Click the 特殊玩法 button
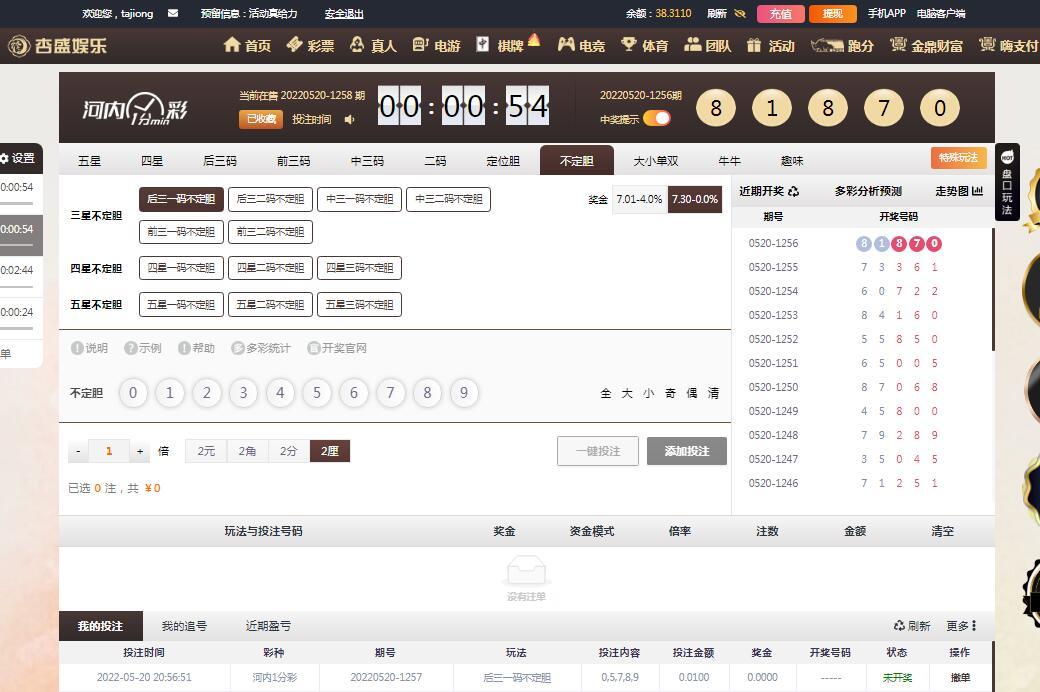Viewport: 1040px width, 692px height. (958, 158)
